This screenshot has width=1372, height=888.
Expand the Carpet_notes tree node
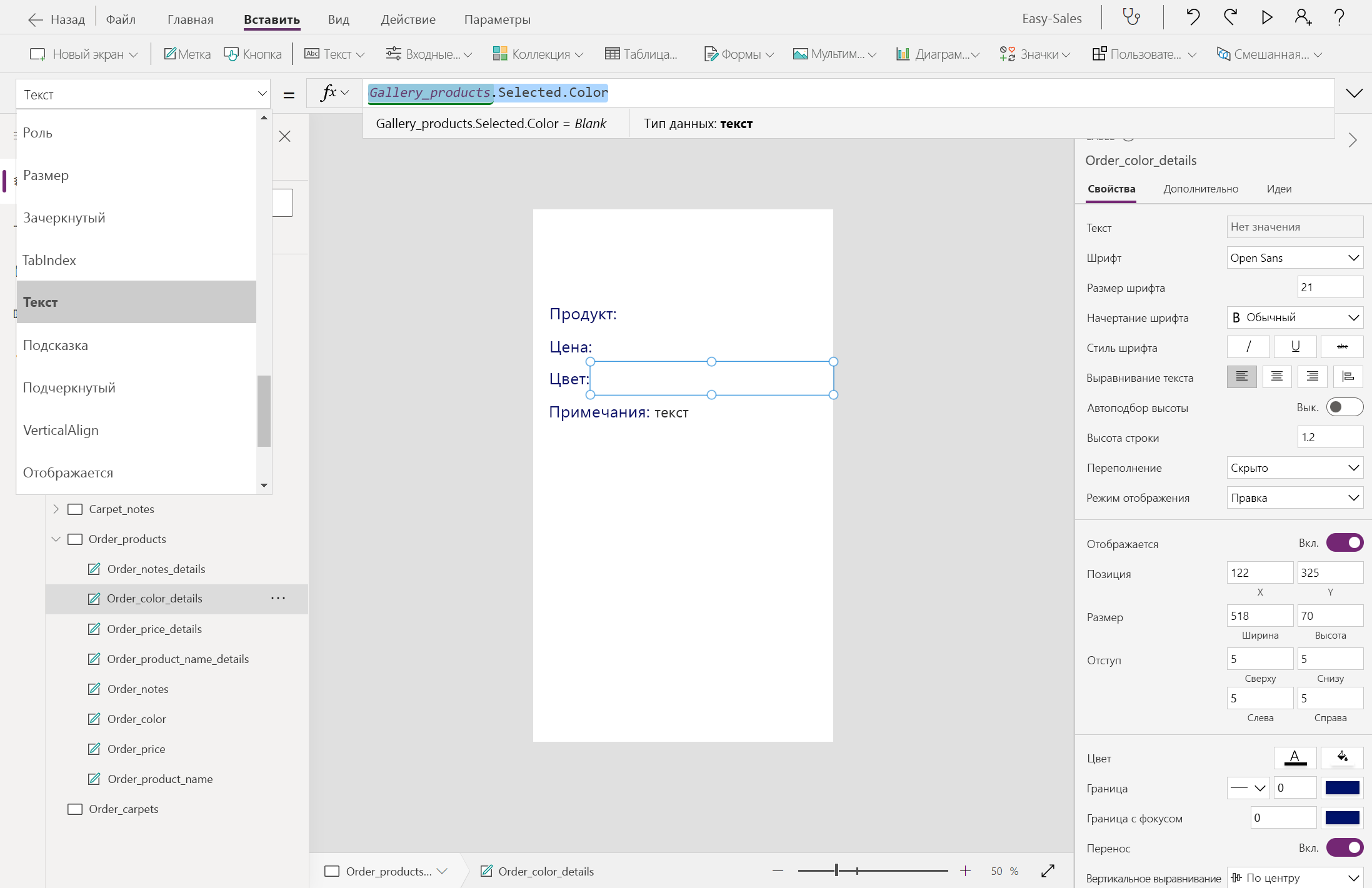(56, 509)
